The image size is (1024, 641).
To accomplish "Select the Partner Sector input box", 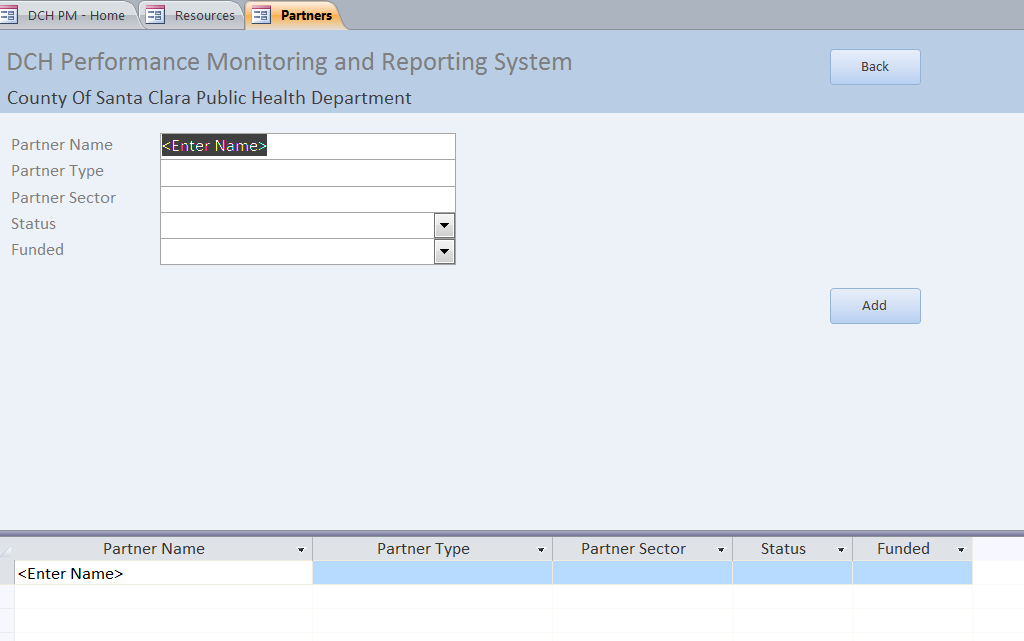I will [307, 199].
